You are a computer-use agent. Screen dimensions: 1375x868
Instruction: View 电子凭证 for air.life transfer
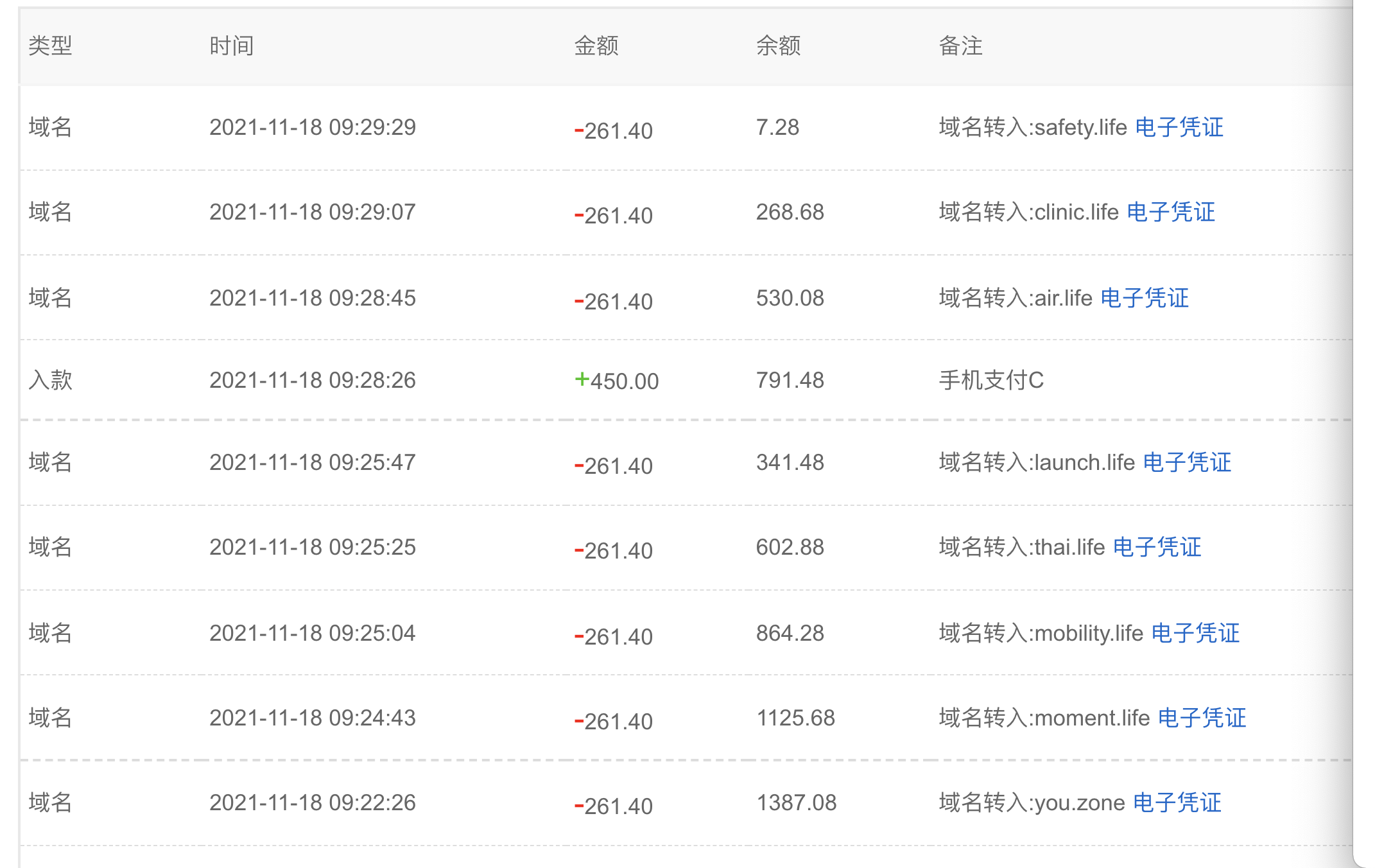pos(1144,298)
